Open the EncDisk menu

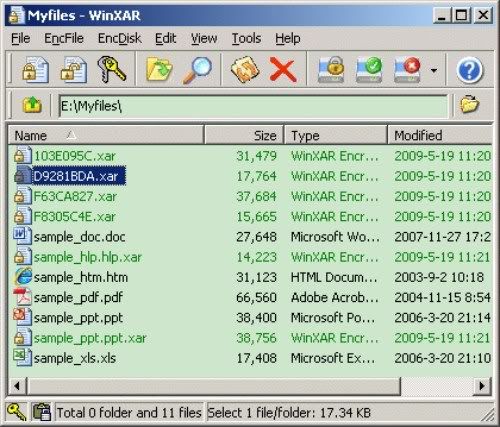120,38
